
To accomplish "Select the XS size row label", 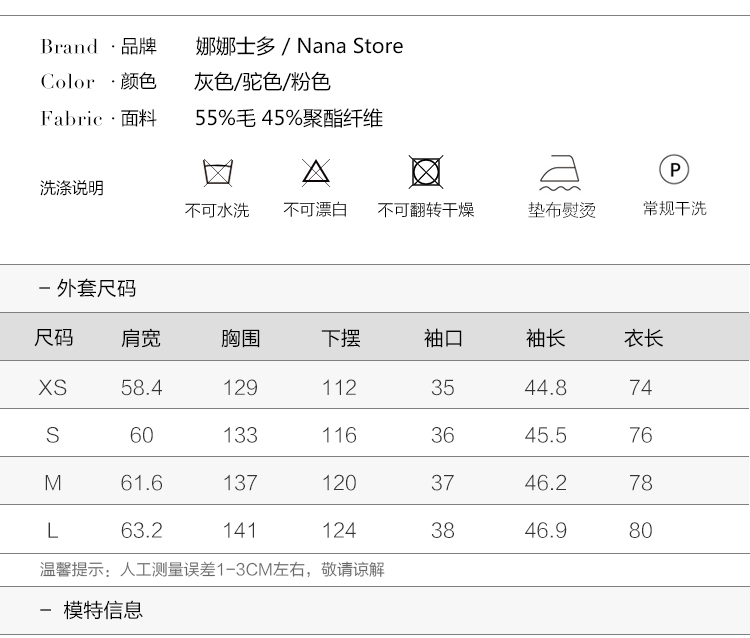I will (53, 387).
